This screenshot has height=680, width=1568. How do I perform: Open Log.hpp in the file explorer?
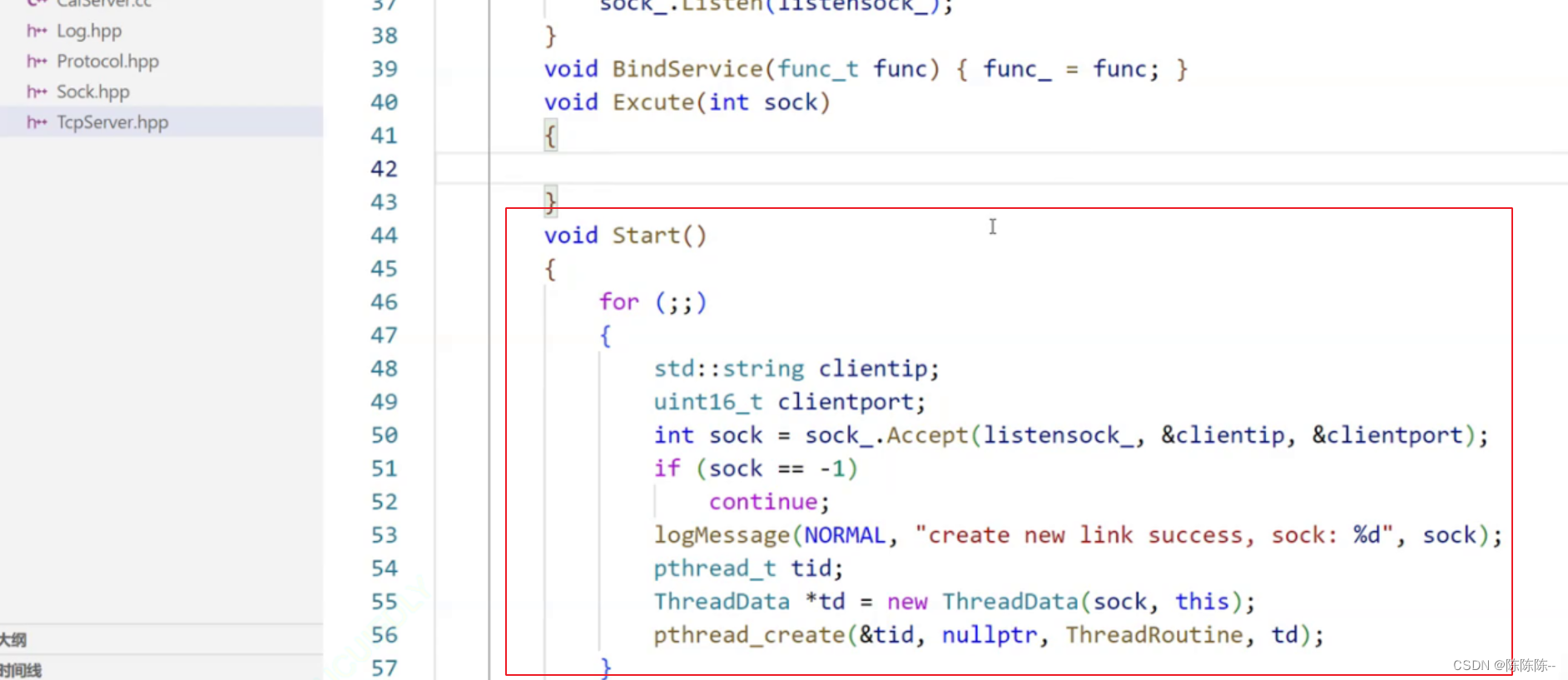coord(89,32)
